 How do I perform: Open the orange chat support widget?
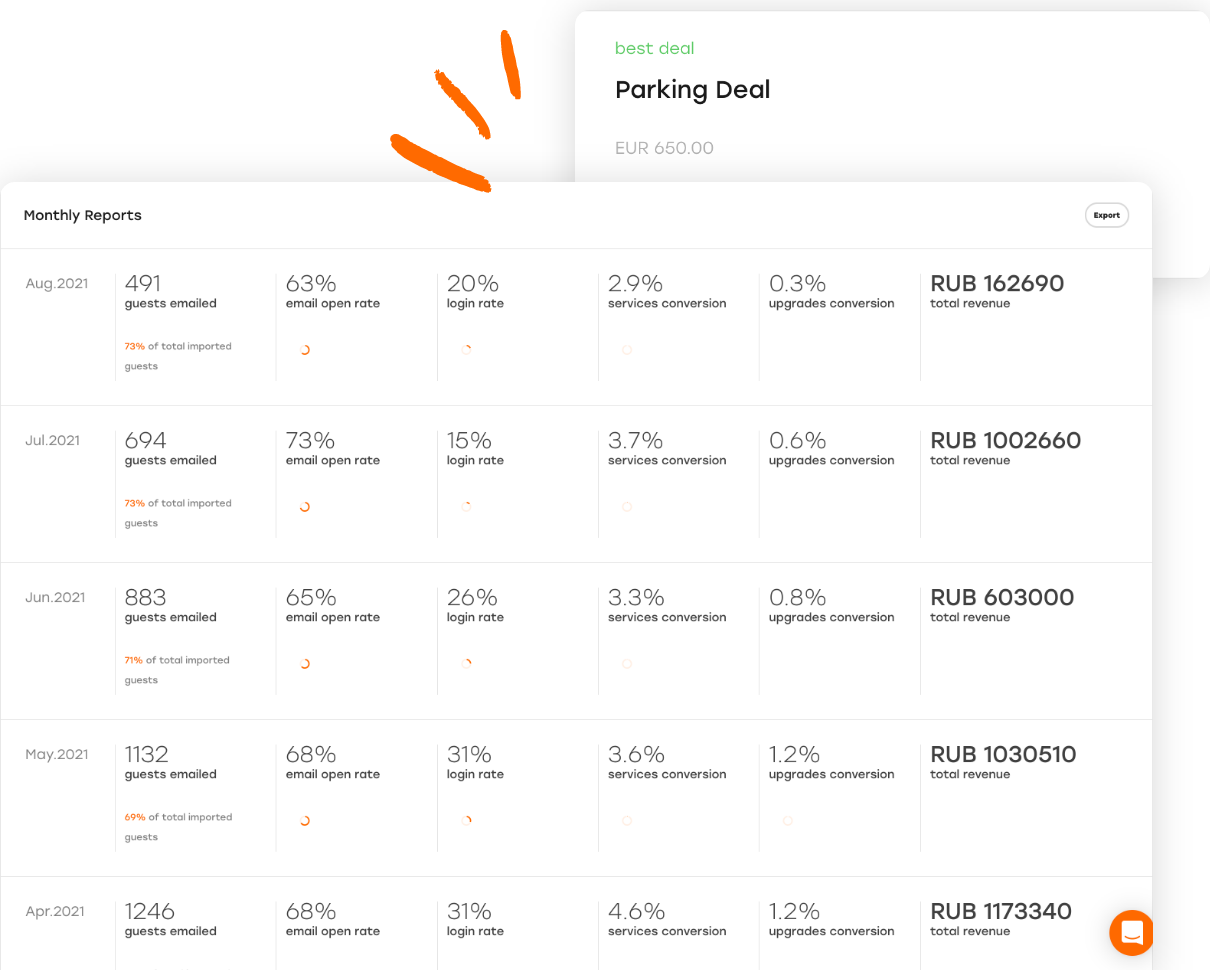(x=1132, y=933)
